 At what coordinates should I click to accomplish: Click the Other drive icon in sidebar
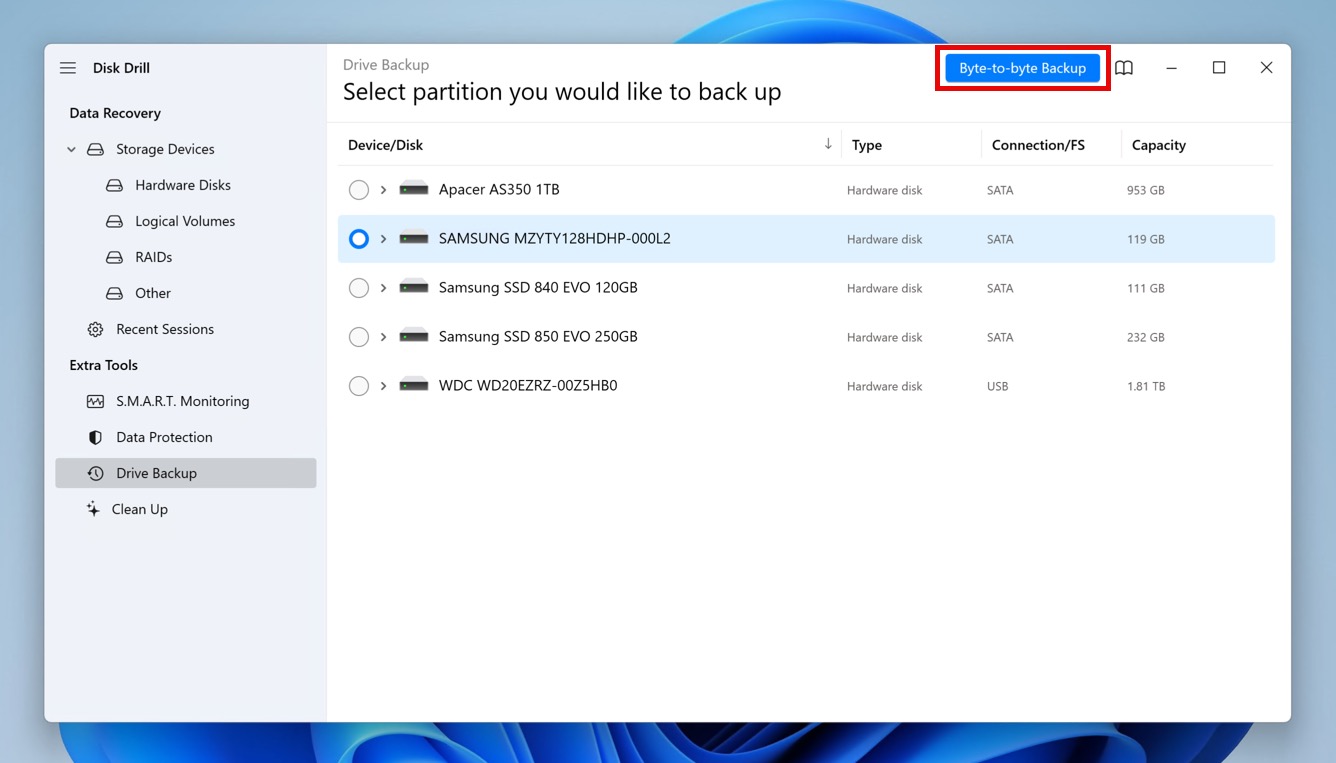point(115,293)
